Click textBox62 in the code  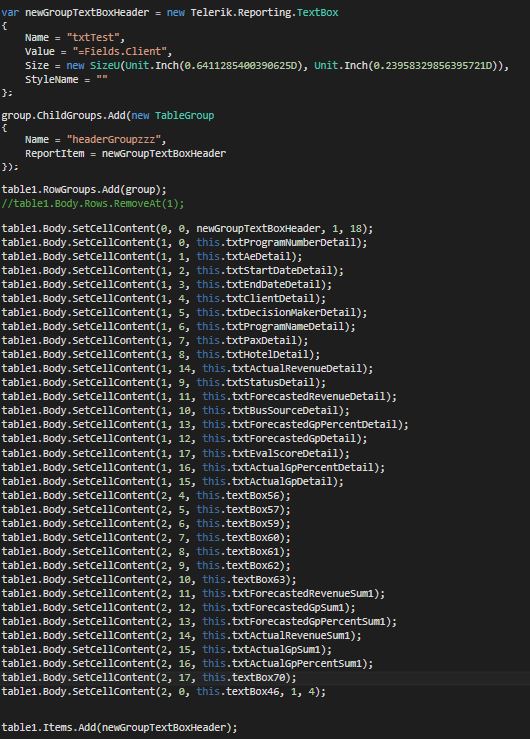pyautogui.click(x=253, y=566)
